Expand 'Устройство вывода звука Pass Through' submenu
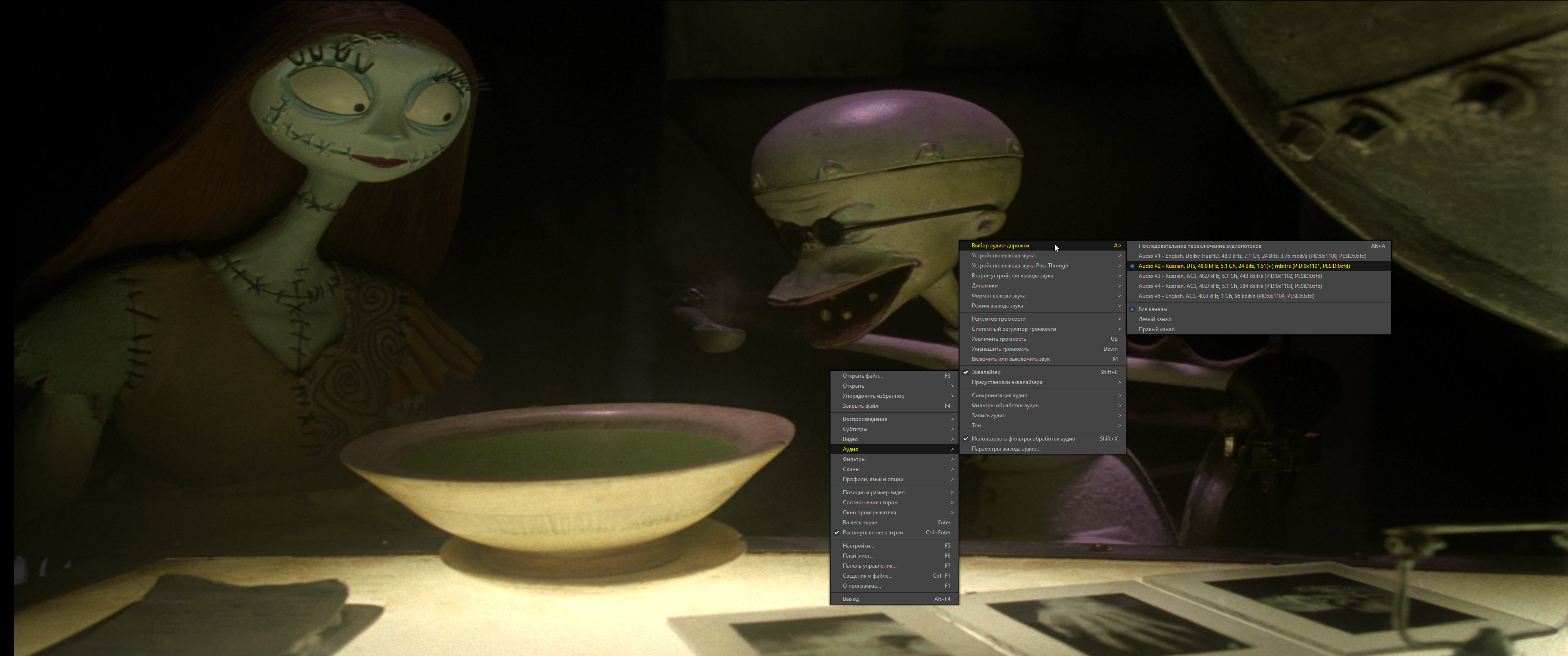 (x=1042, y=266)
